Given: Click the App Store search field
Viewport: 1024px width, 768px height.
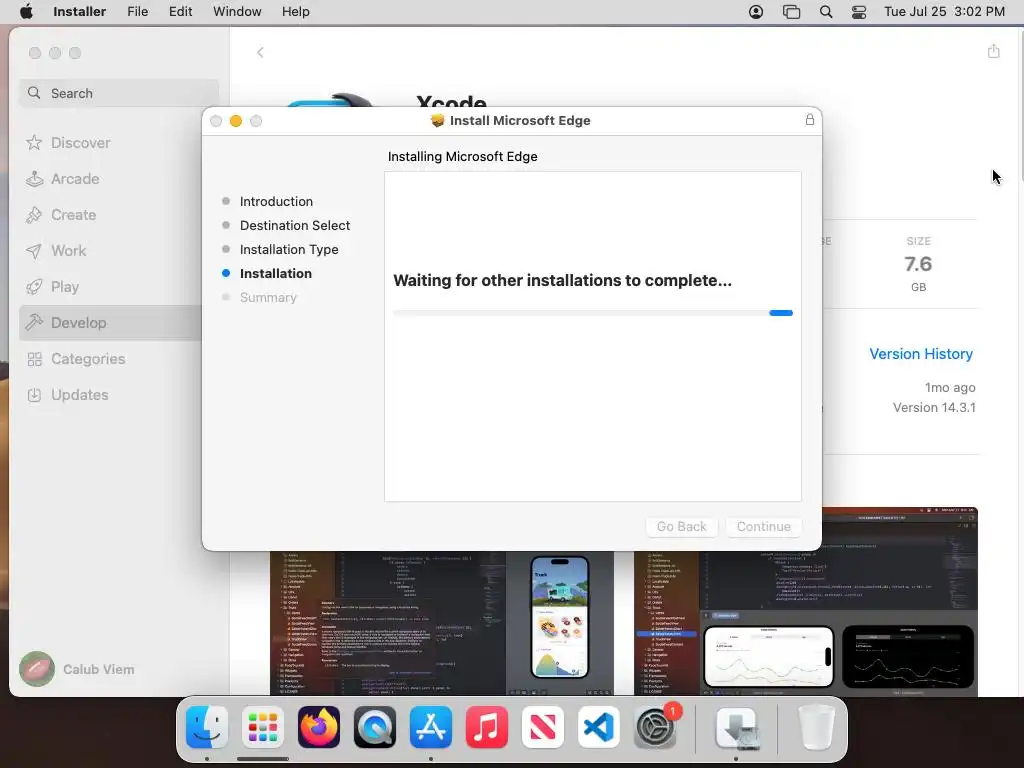Looking at the screenshot, I should point(119,93).
